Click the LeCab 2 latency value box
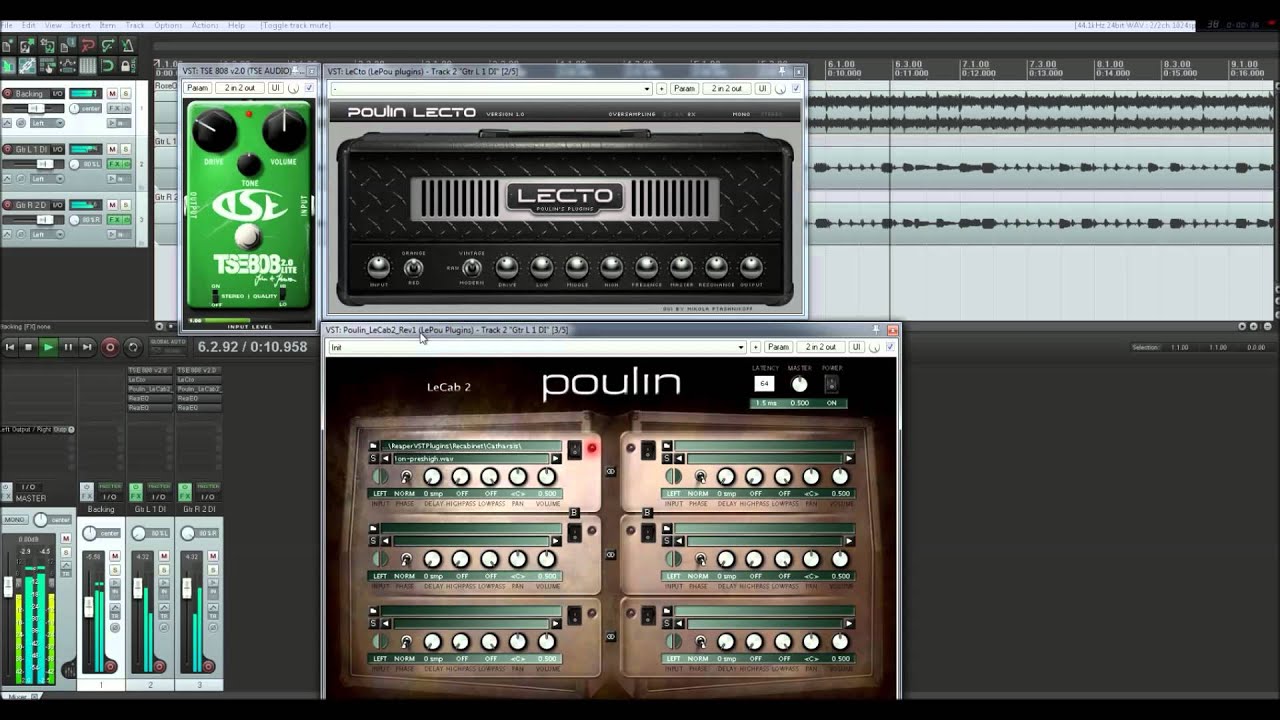 coord(764,384)
